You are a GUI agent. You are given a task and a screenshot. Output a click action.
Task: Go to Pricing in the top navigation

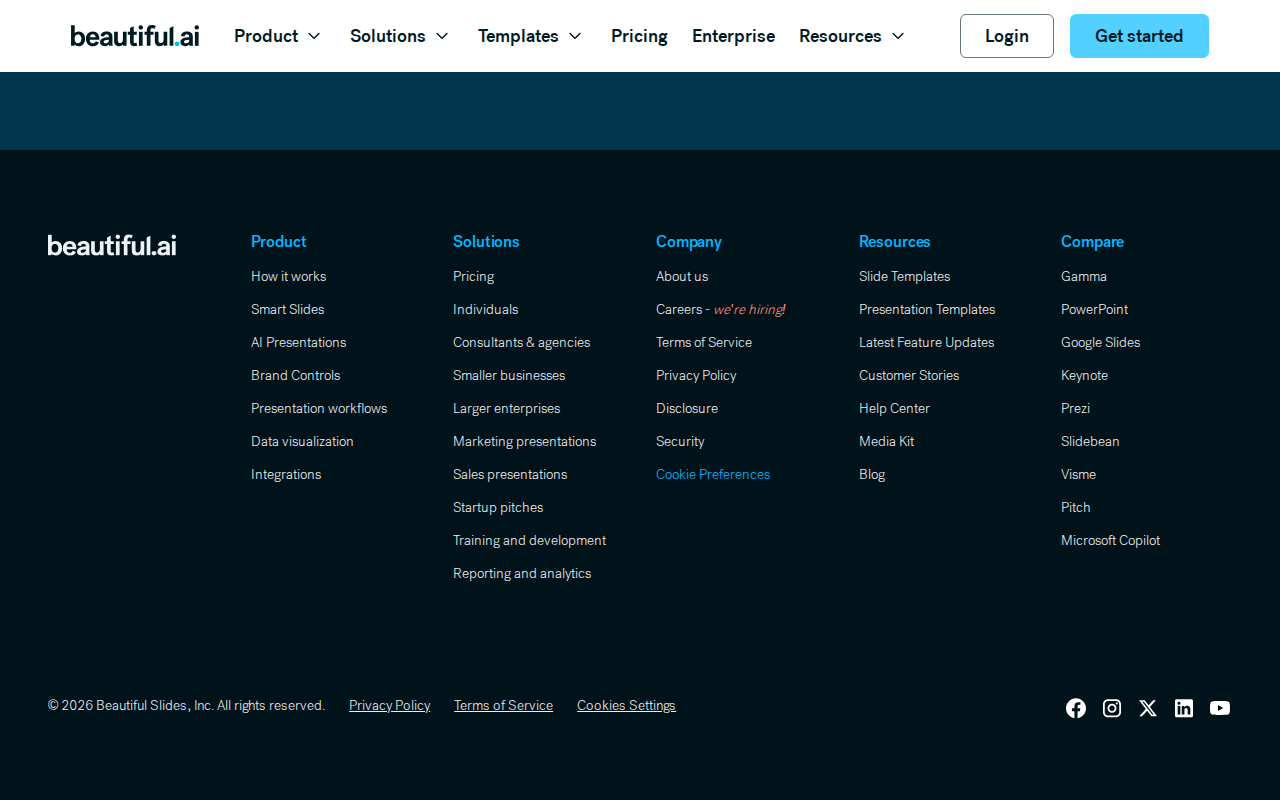coord(639,36)
